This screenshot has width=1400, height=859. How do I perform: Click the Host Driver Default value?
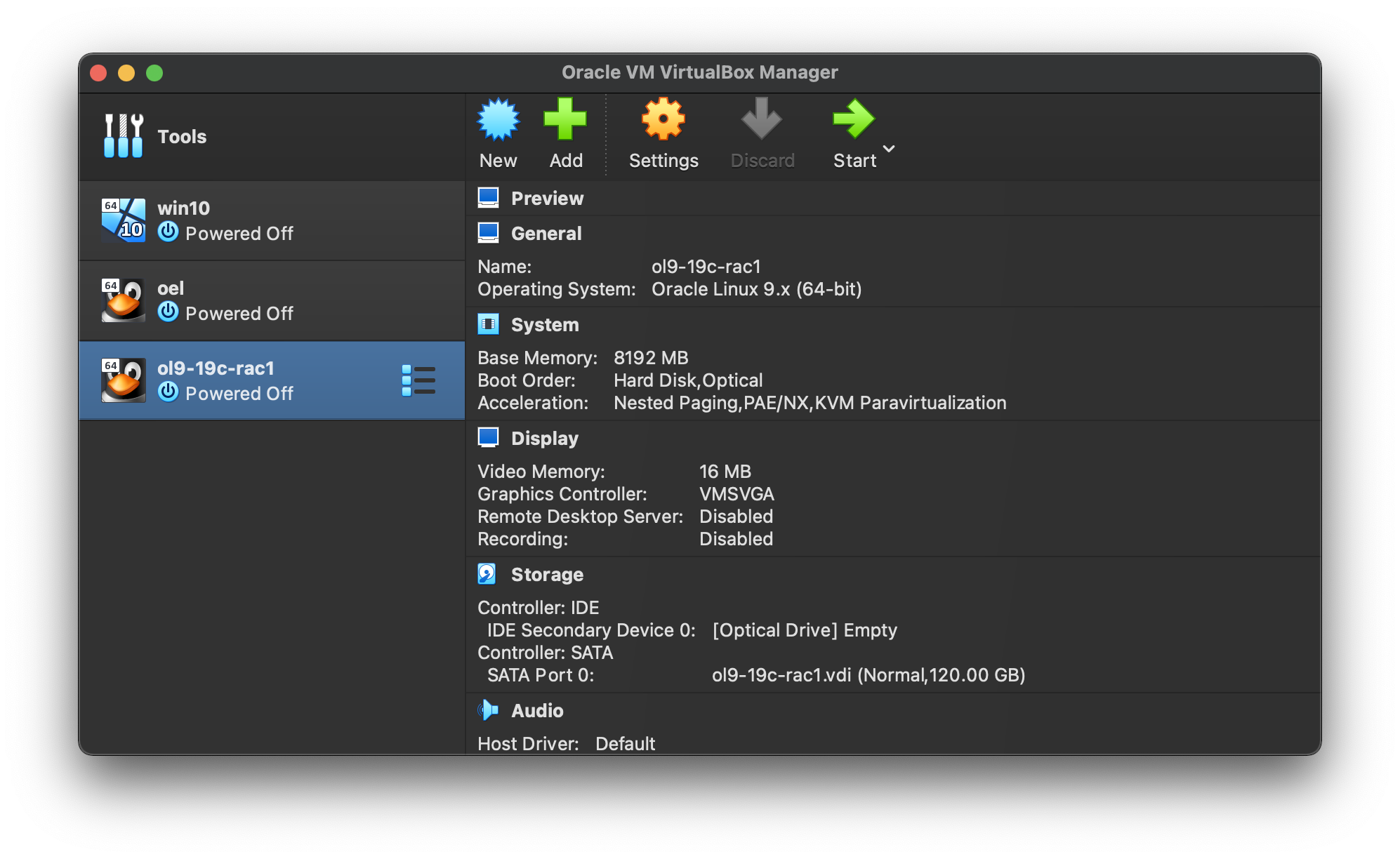[625, 744]
